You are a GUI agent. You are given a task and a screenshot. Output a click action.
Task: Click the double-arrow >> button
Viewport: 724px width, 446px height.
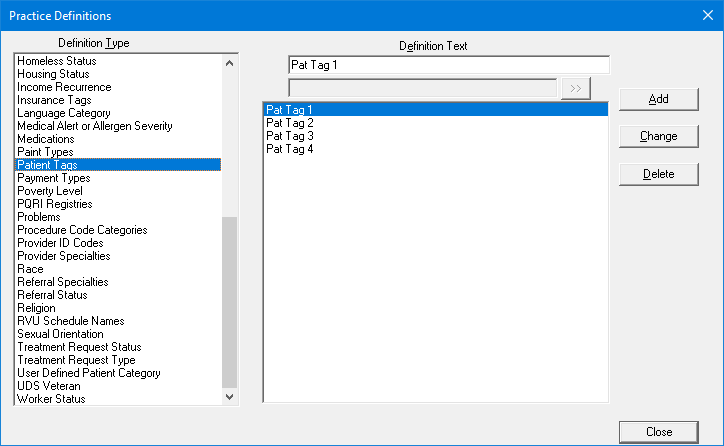coord(576,88)
